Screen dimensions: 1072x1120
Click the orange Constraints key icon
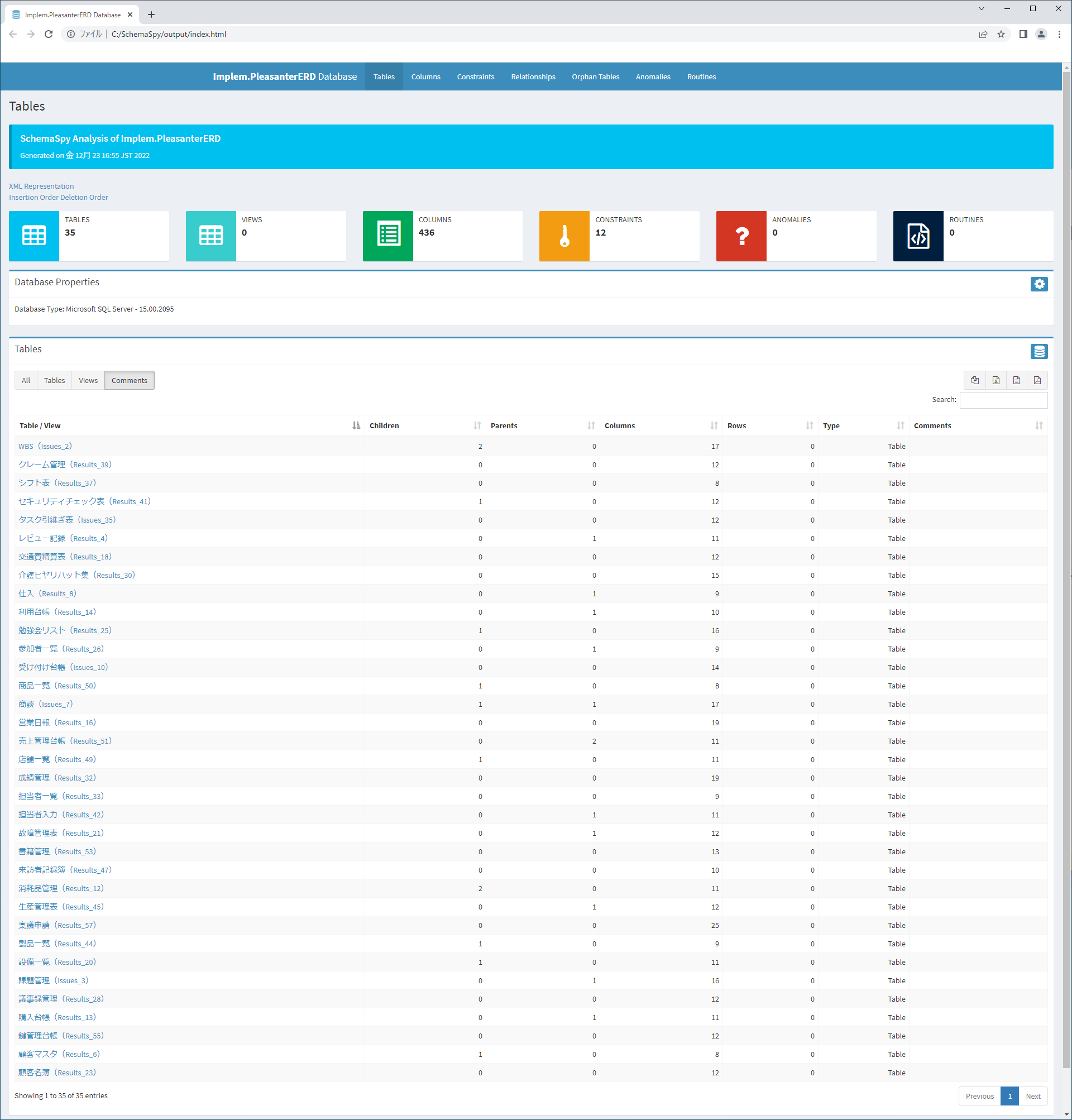(564, 236)
